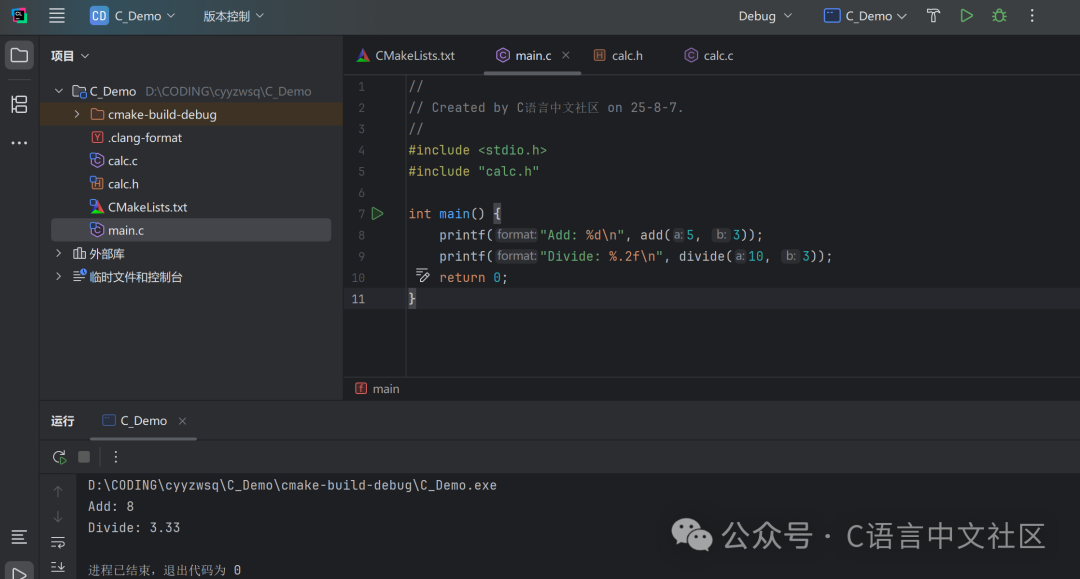This screenshot has height=579, width=1080.
Task: Click the down arrow in run console
Action: click(x=58, y=516)
